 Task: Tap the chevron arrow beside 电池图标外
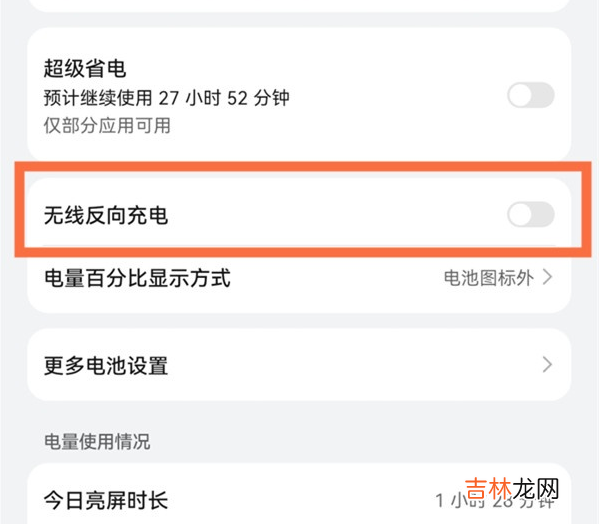point(548,278)
